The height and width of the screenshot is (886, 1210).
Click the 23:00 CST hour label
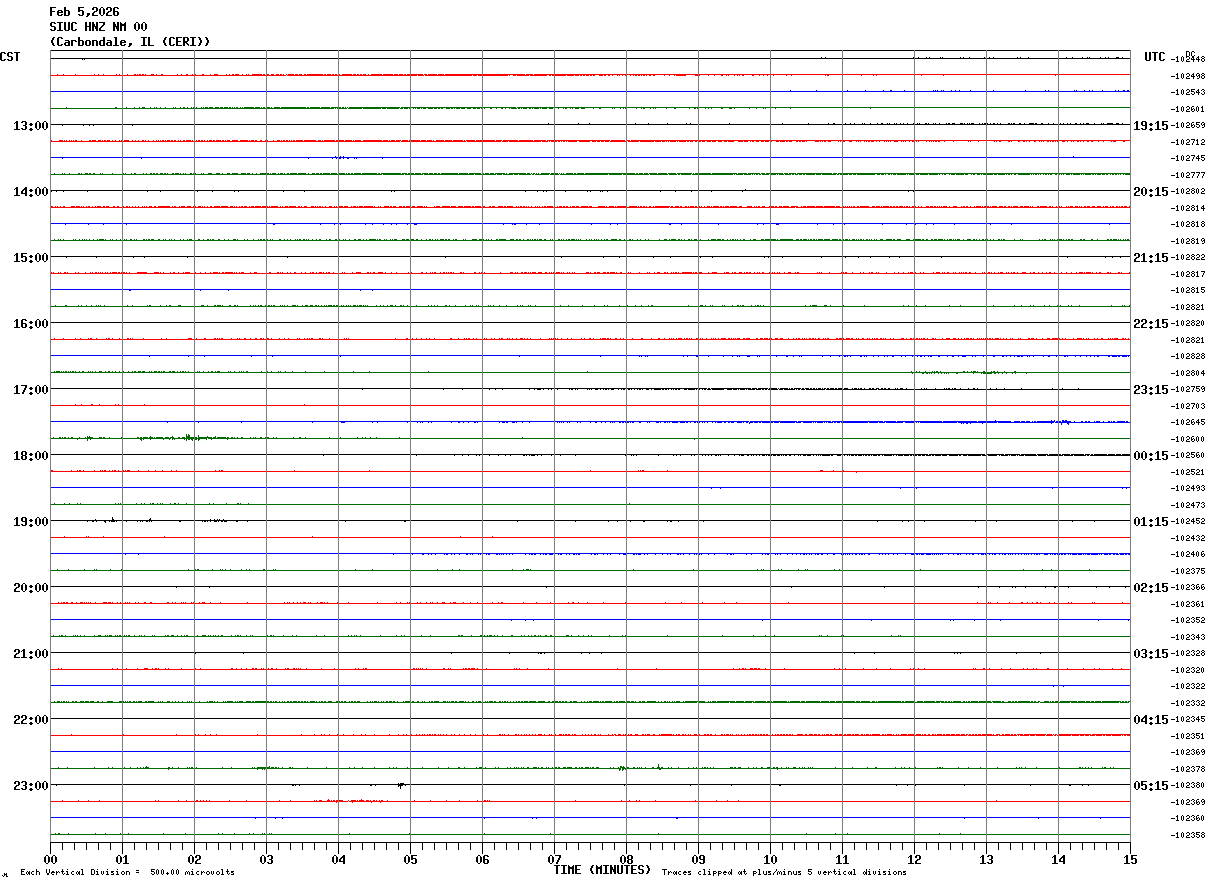point(31,785)
